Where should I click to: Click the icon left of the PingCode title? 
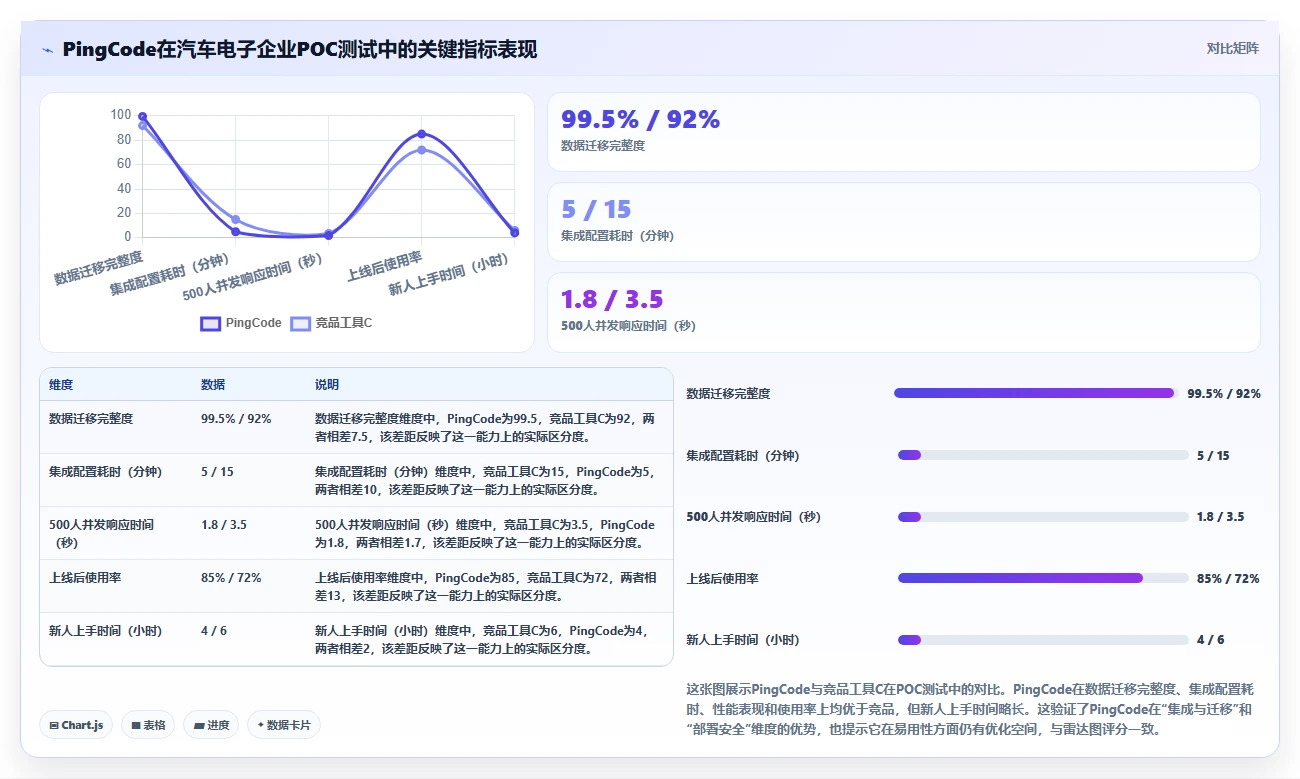(48, 50)
